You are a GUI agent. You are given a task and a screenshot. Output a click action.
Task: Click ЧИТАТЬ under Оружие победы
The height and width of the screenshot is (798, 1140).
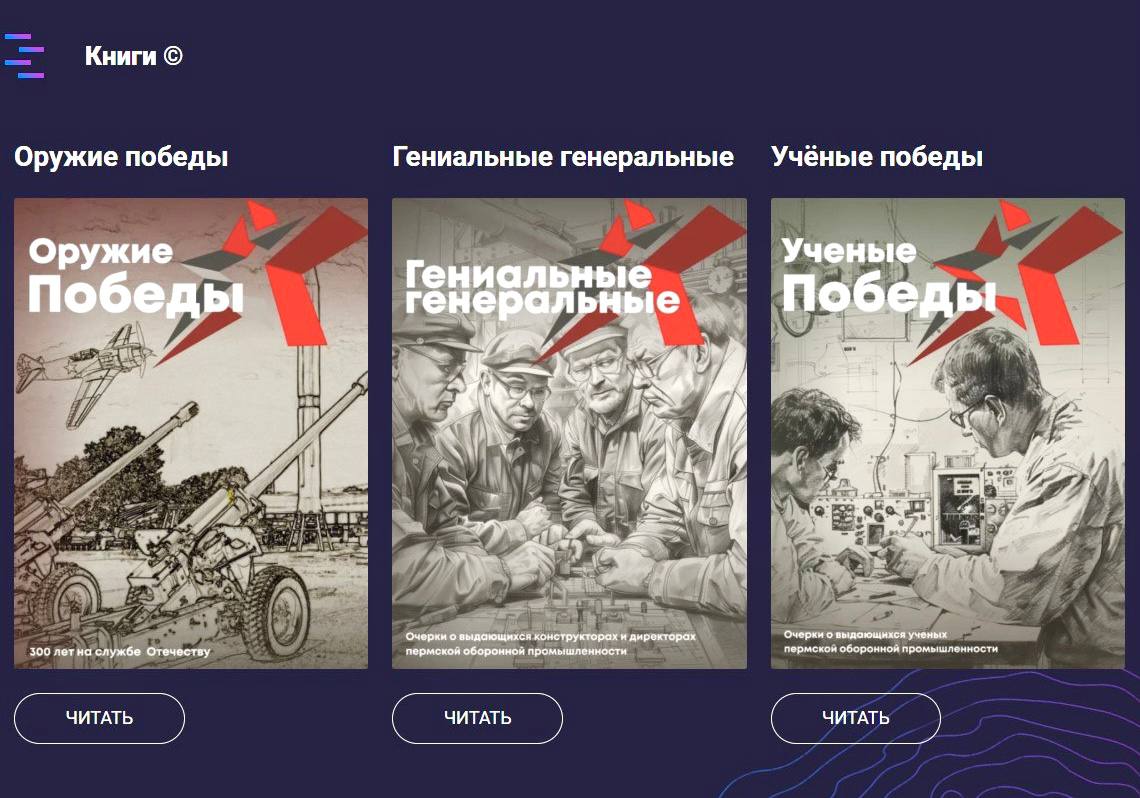pyautogui.click(x=100, y=718)
